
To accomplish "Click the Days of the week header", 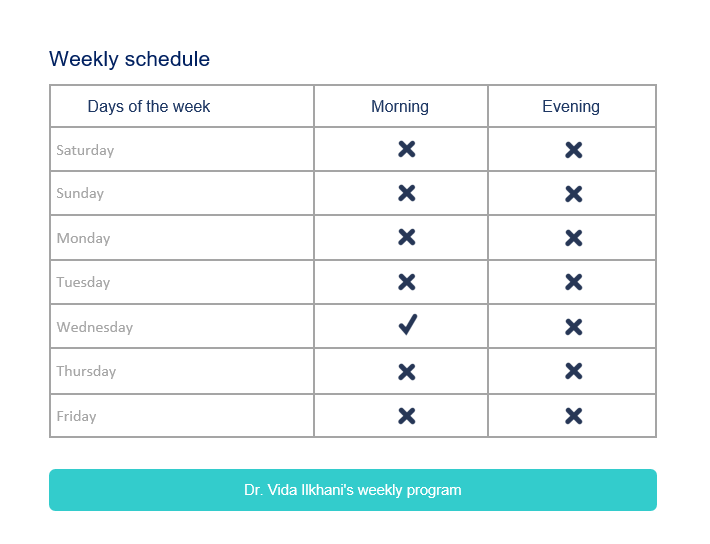I will pyautogui.click(x=149, y=106).
